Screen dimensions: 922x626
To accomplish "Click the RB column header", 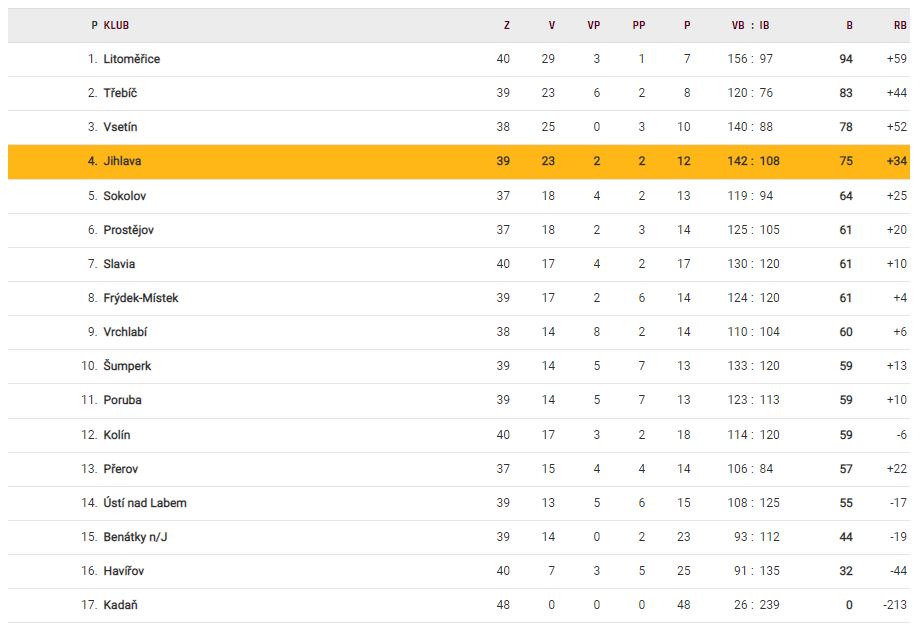I will click(900, 25).
